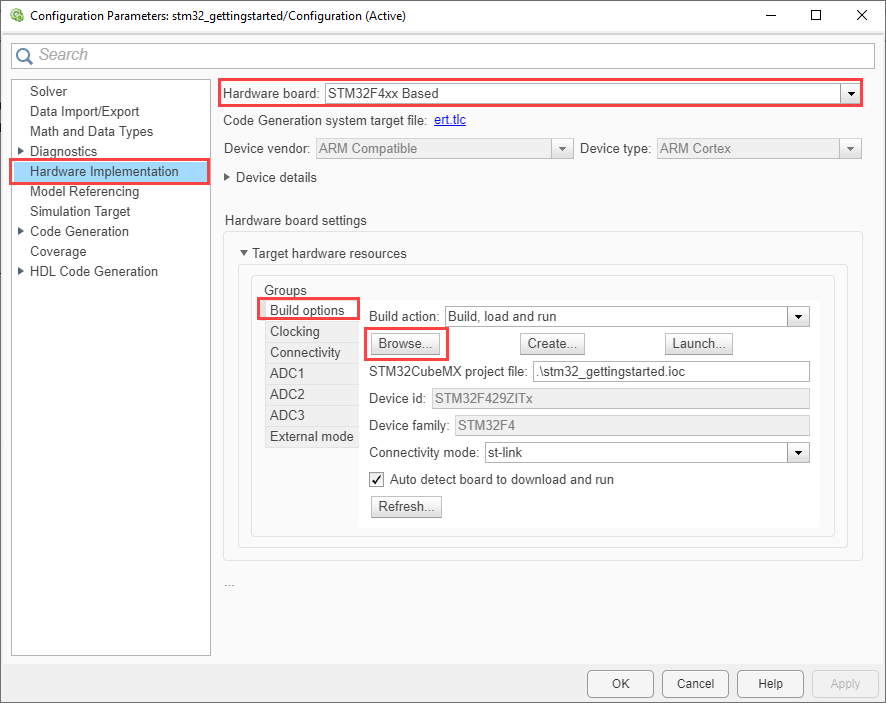Click the Refresh... button
The width and height of the screenshot is (886, 703).
click(x=406, y=507)
